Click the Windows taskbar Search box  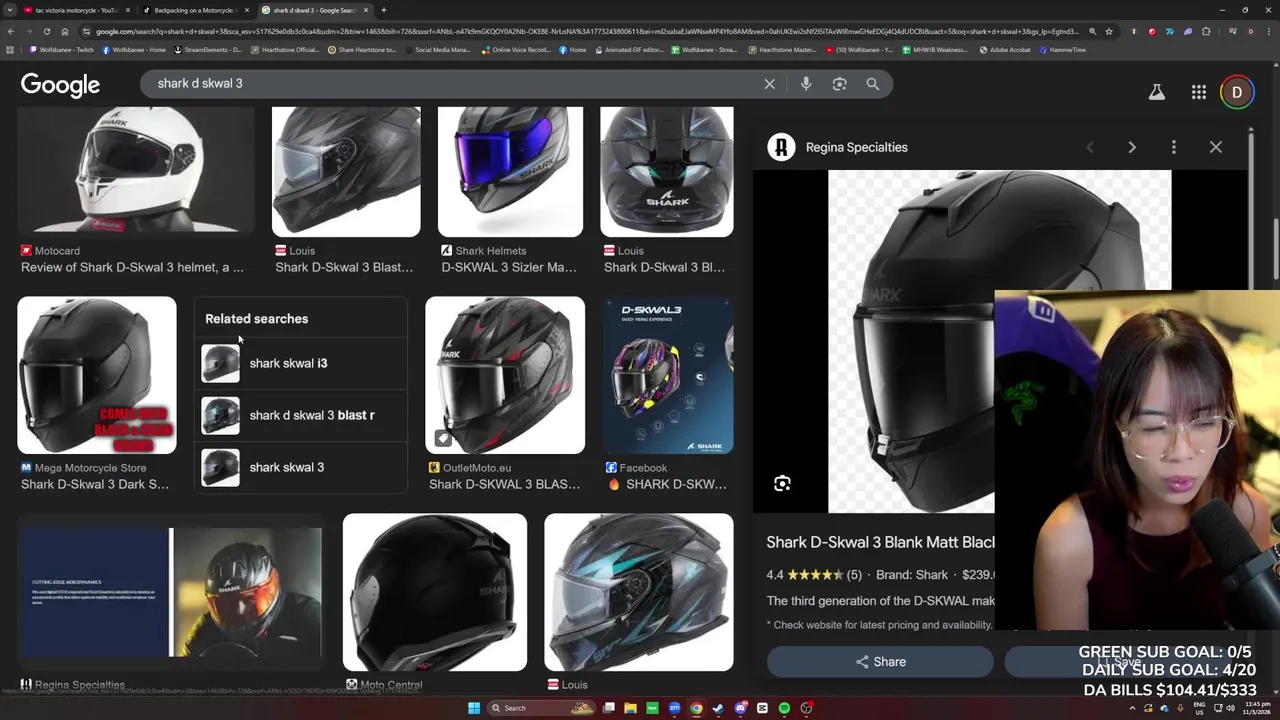tap(541, 708)
